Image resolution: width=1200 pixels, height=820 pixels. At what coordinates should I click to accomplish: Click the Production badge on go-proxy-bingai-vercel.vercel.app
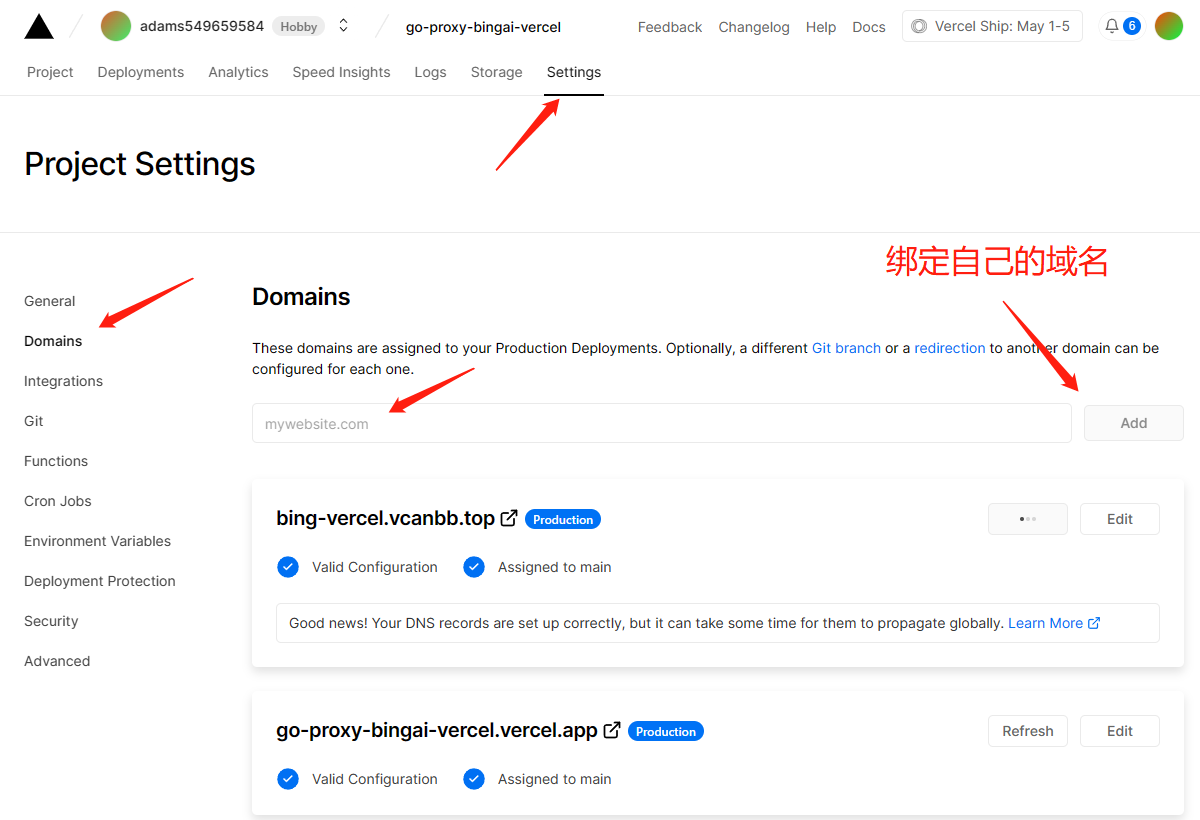tap(666, 731)
